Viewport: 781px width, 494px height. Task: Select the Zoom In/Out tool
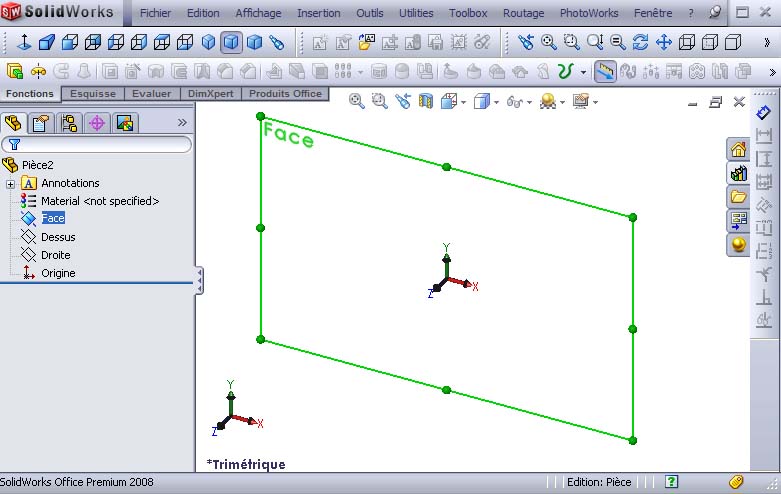pyautogui.click(x=595, y=42)
